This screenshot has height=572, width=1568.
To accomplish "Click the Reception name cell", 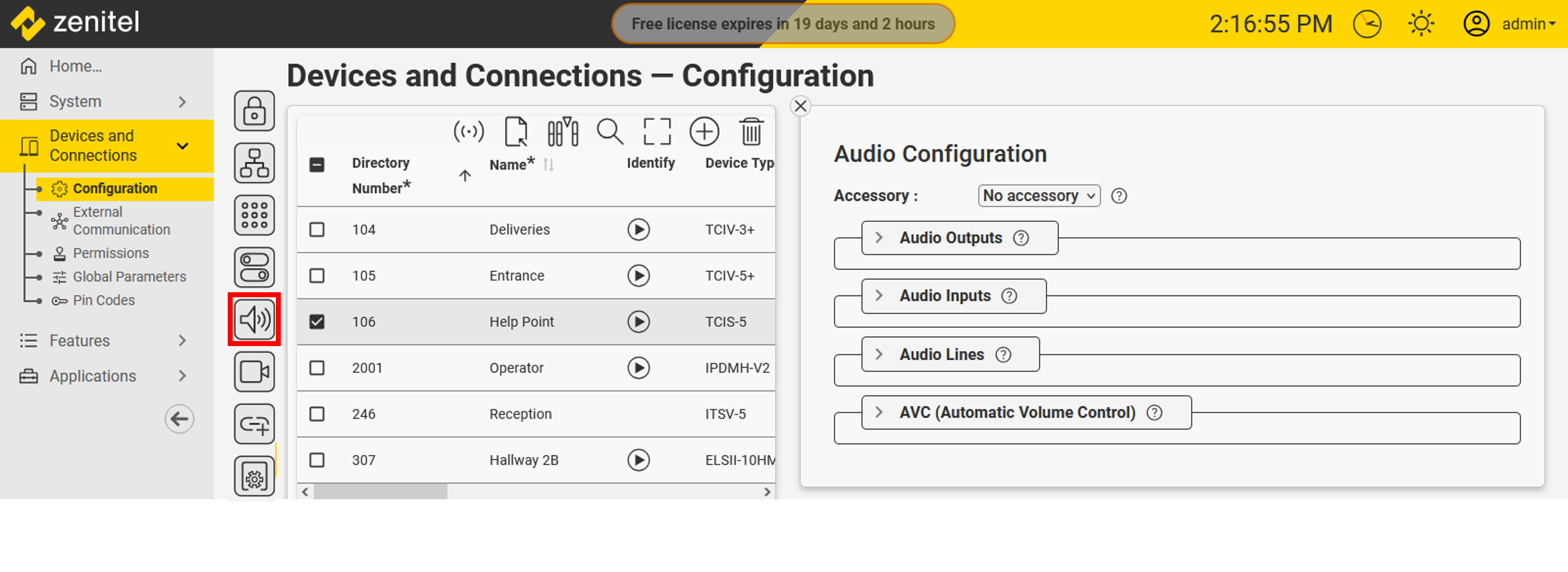I will click(x=520, y=414).
